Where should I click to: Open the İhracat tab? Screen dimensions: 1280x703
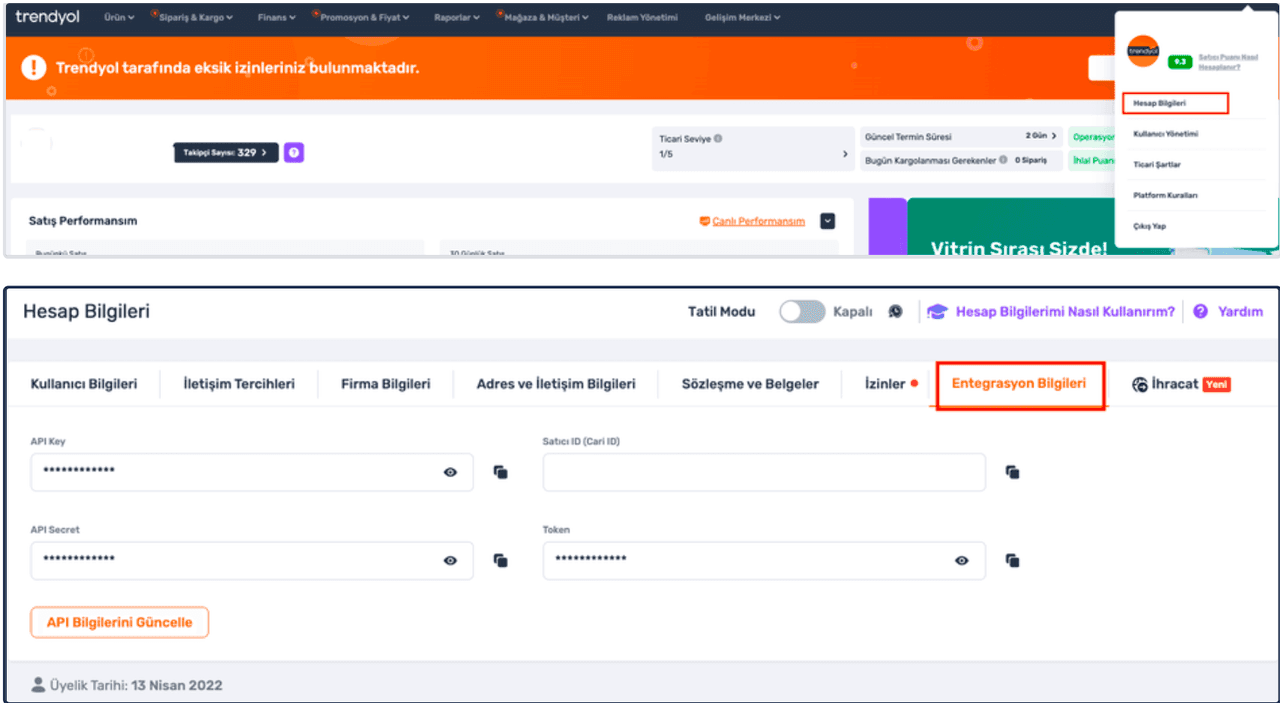tap(1180, 384)
